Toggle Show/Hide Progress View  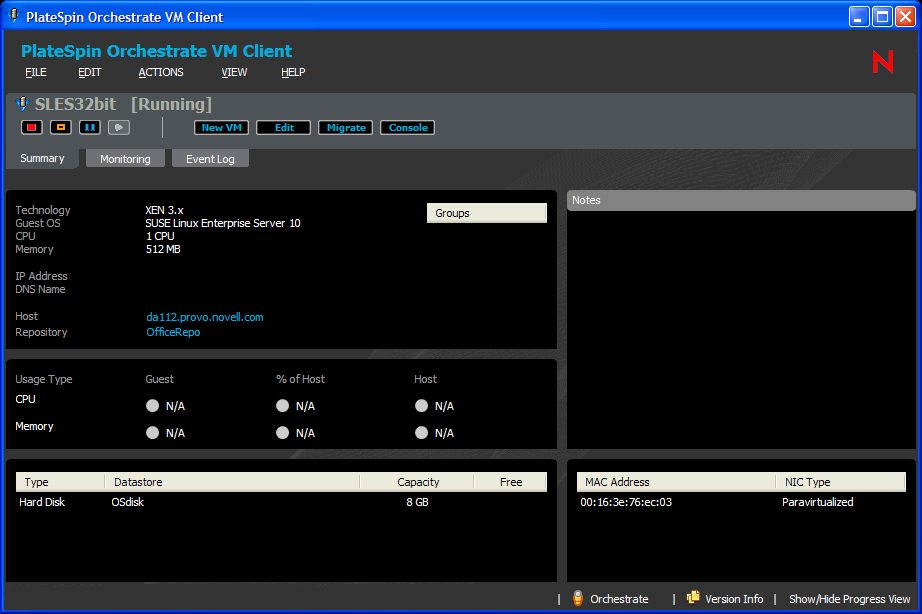tap(850, 599)
